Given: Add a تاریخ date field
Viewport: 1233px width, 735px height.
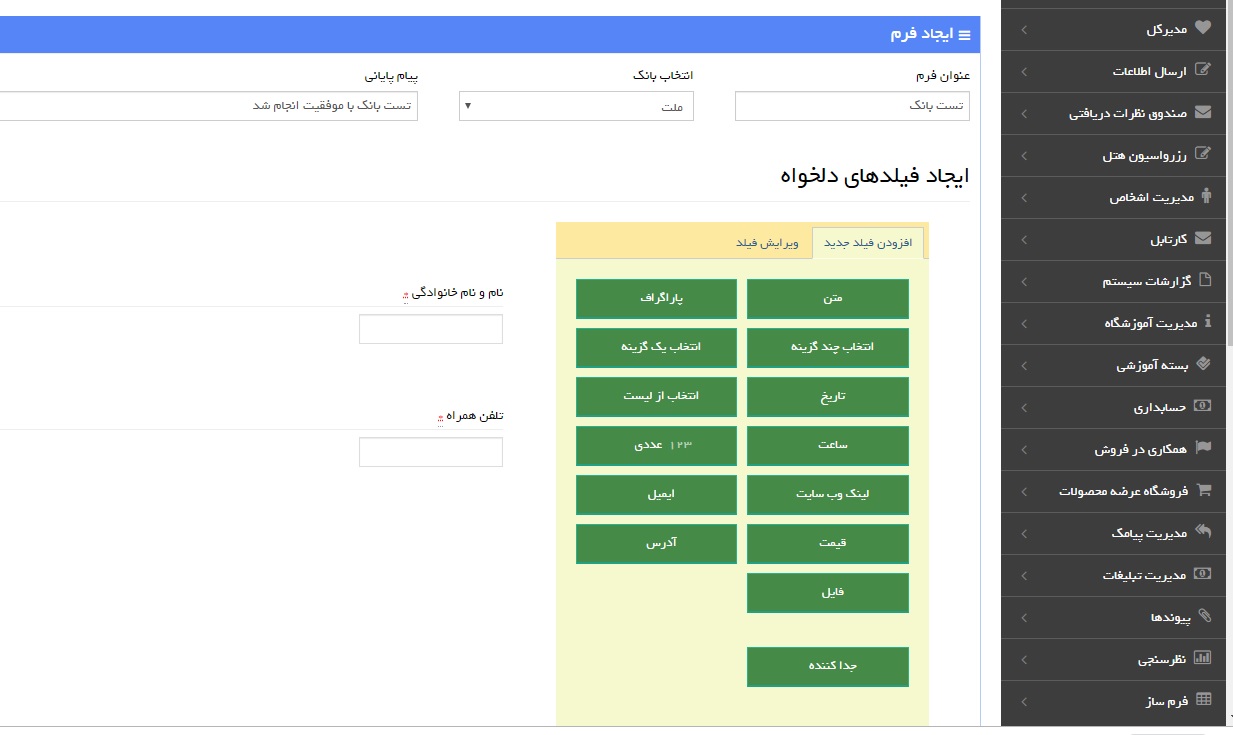Looking at the screenshot, I should 828,396.
